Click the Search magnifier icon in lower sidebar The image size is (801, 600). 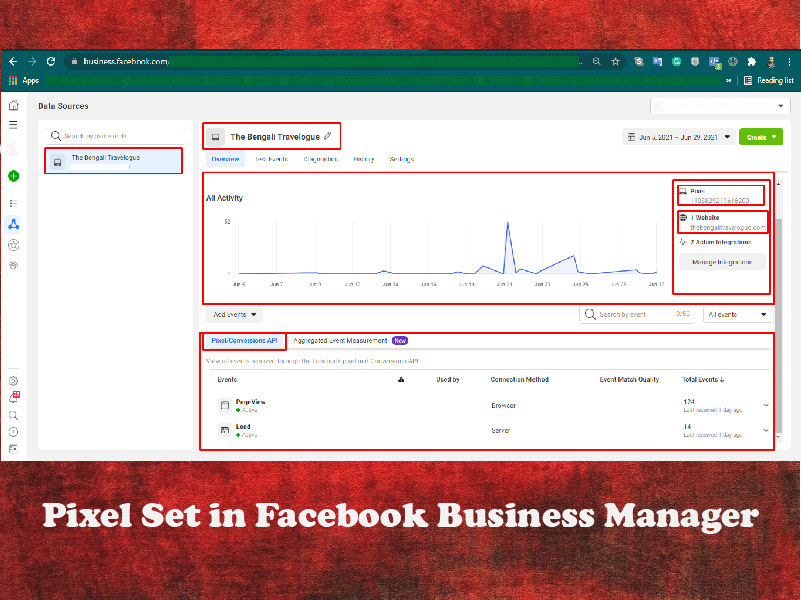point(14,414)
